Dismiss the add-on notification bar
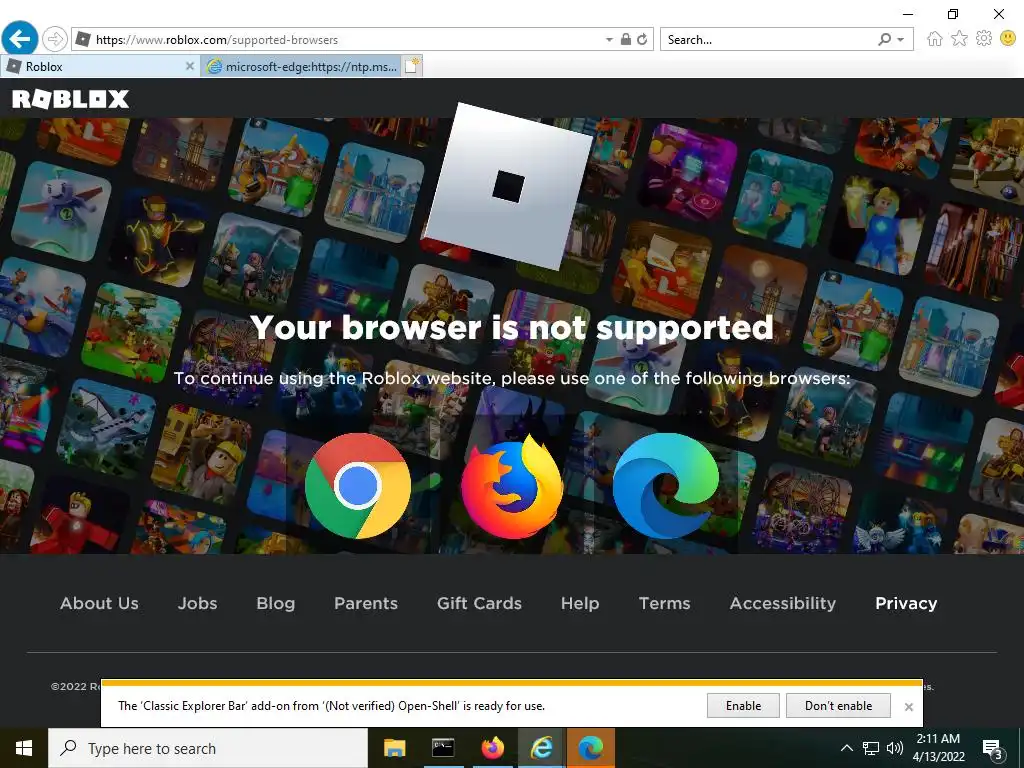1024x768 pixels. (x=908, y=707)
